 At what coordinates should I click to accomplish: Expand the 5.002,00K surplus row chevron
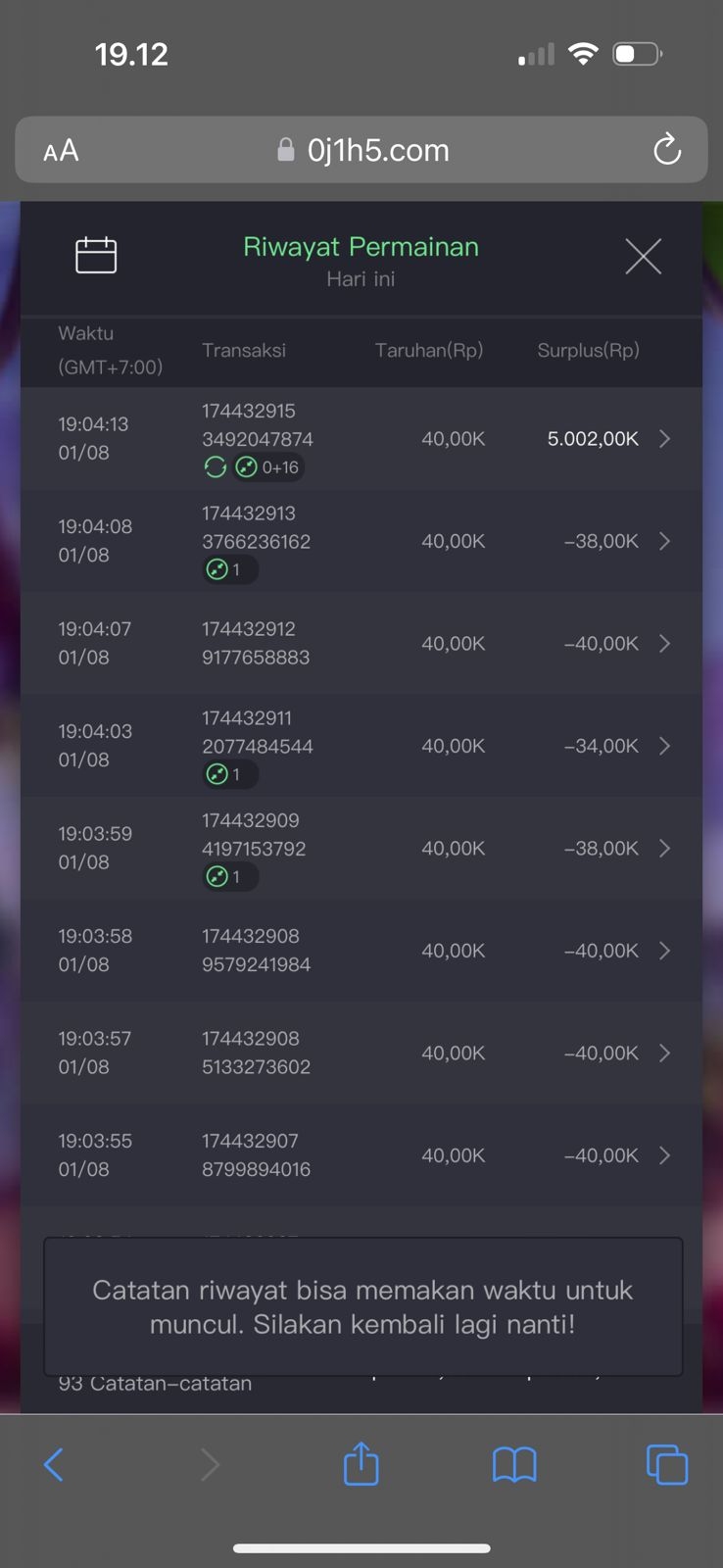(665, 439)
